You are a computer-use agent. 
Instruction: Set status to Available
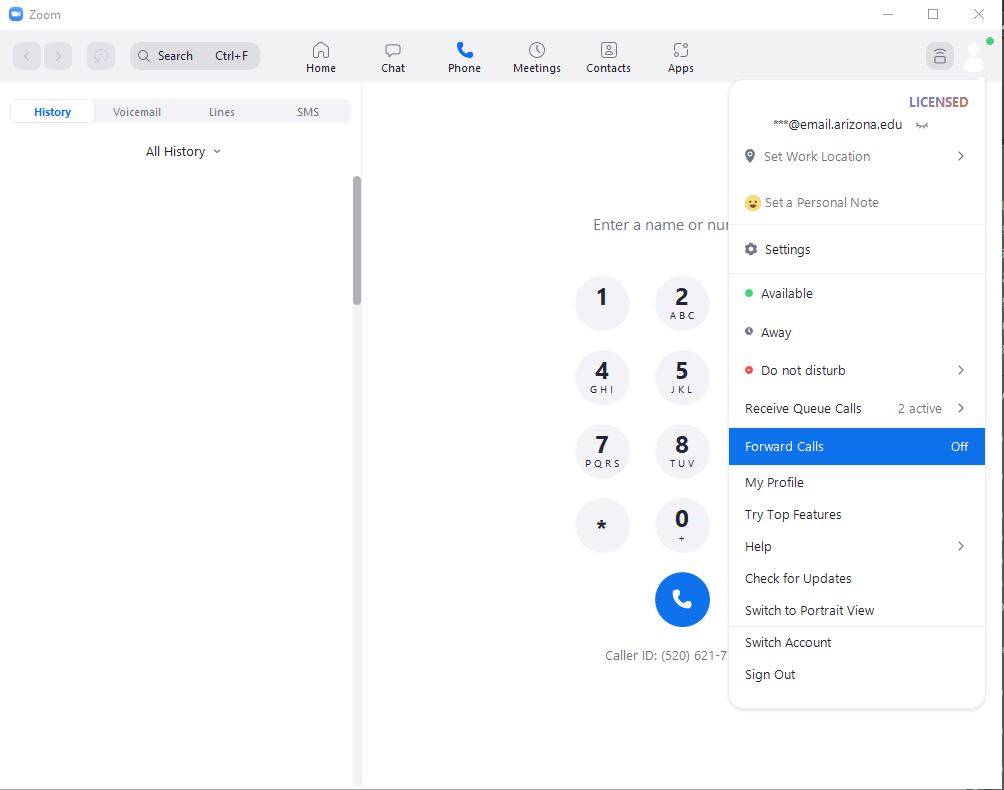857,293
